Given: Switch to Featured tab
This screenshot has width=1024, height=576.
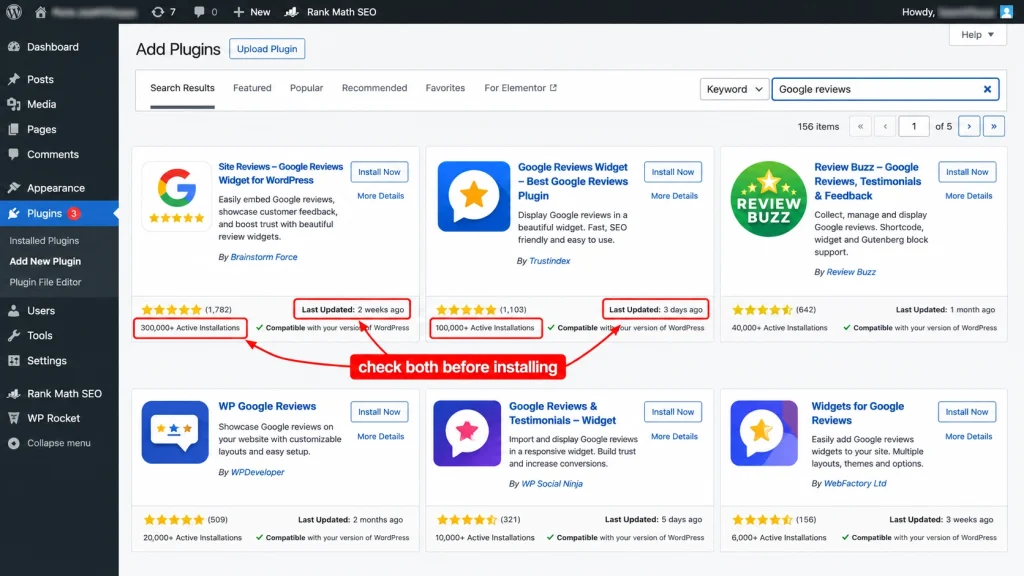Looking at the screenshot, I should point(252,88).
